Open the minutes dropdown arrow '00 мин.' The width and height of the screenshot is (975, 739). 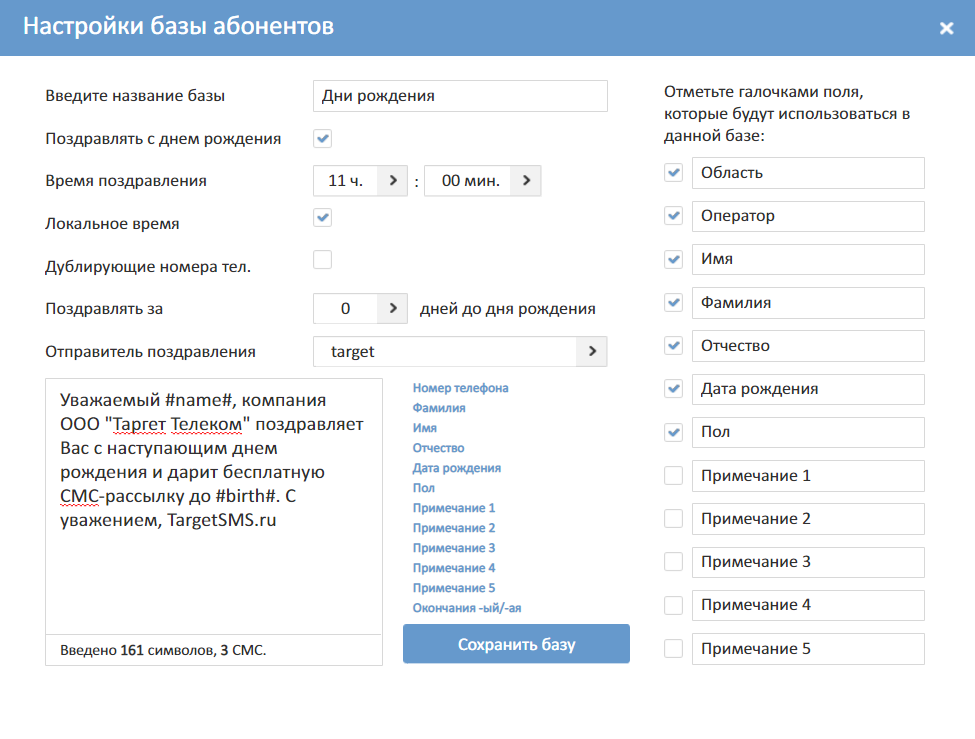coord(526,180)
